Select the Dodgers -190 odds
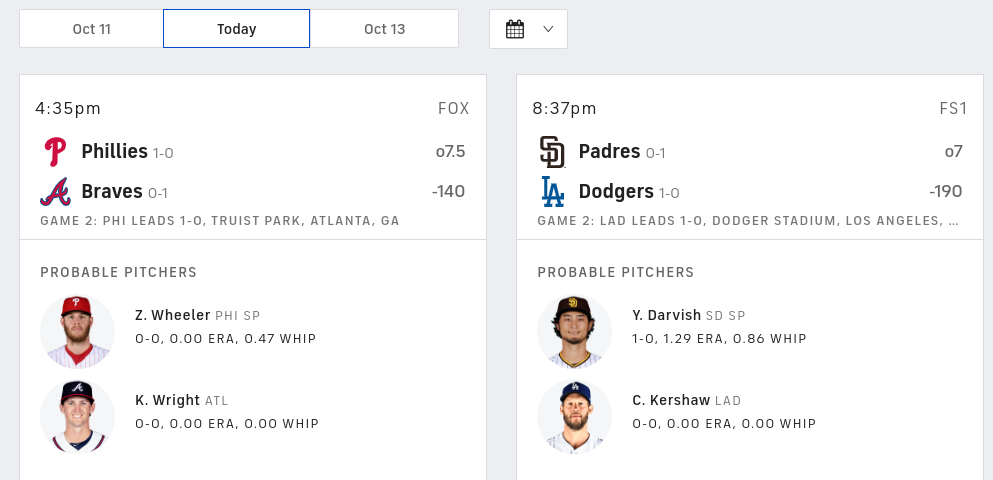Screen dimensions: 993x480 pyautogui.click(x=946, y=191)
